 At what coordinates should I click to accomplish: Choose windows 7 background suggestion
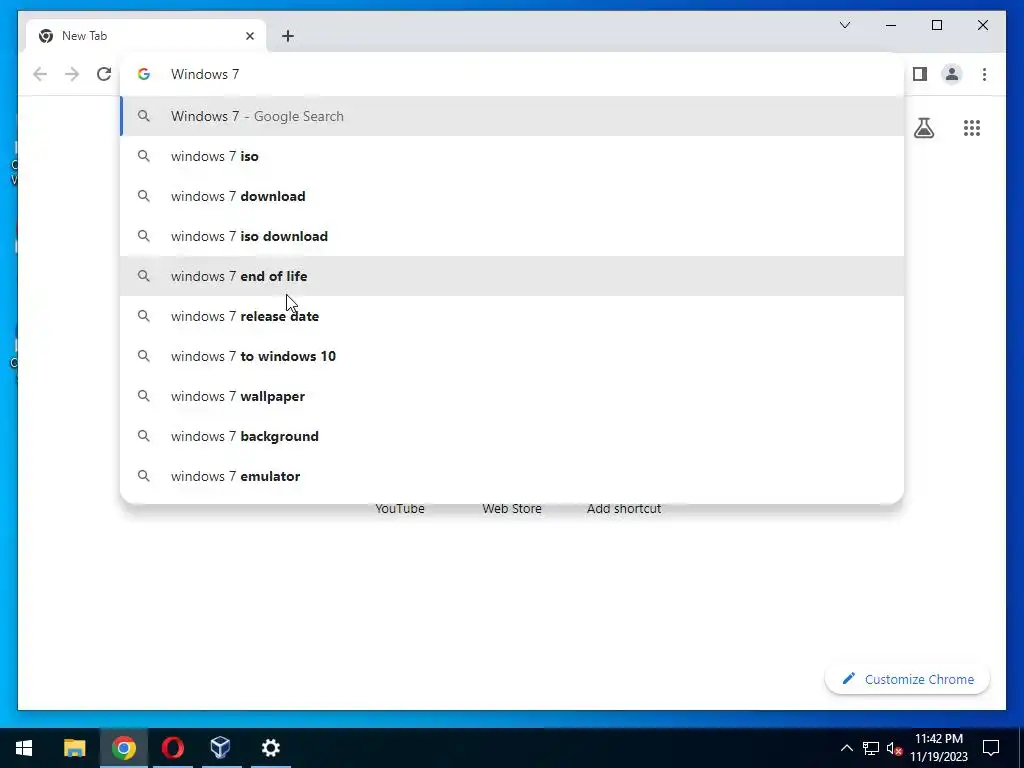(512, 436)
